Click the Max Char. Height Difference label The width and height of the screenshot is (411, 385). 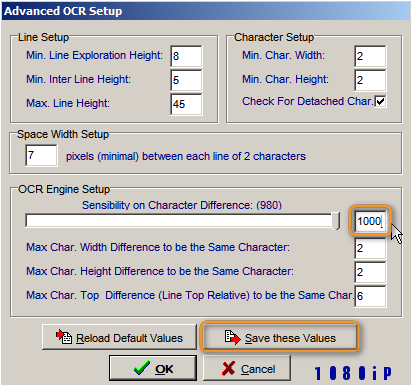click(160, 271)
